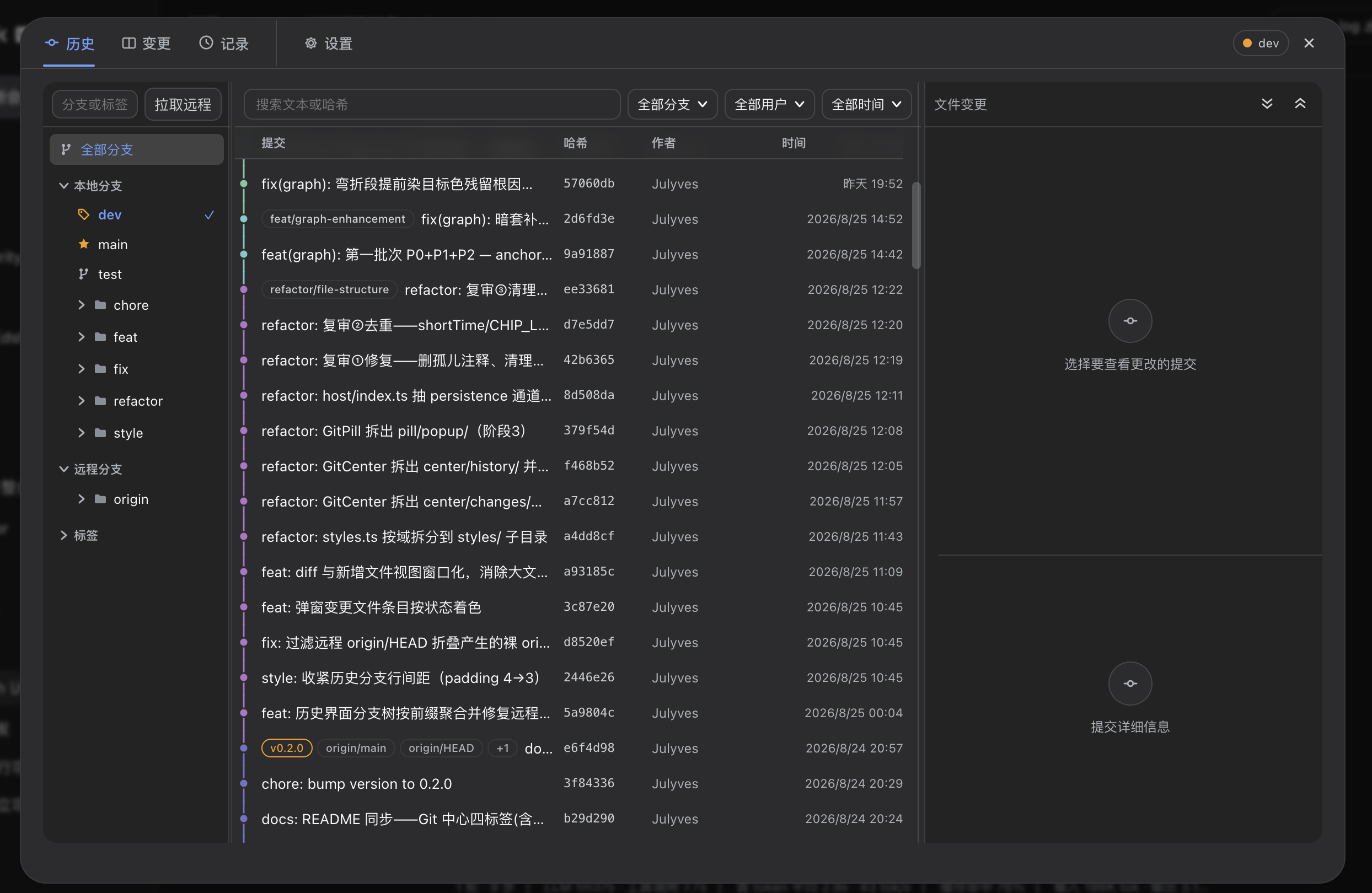Open the 全部分支 filter dropdown
1372x893 pixels.
672,104
